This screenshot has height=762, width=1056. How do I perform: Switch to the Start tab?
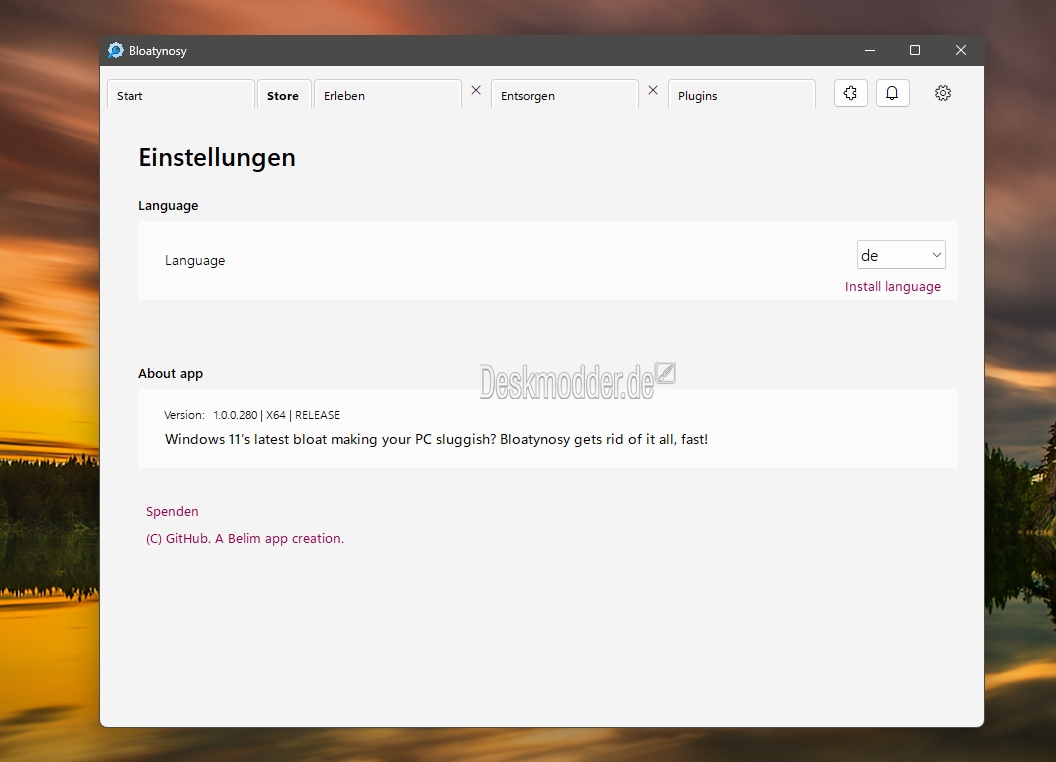[180, 95]
